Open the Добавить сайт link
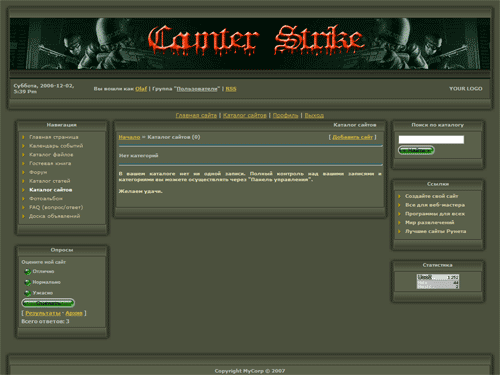The height and width of the screenshot is (375, 500). tap(352, 137)
